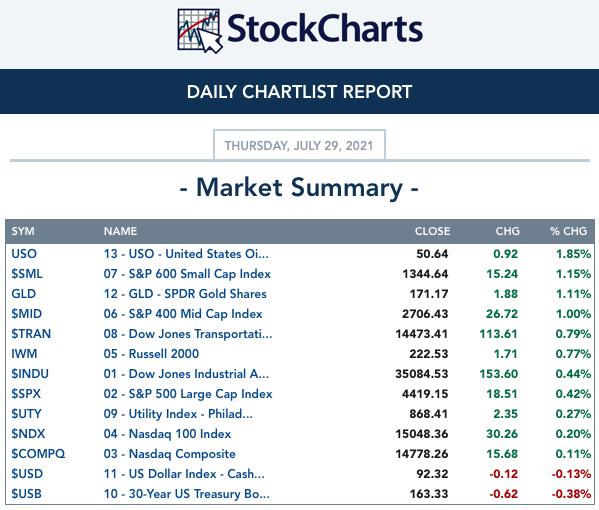Screen dimensions: 599x510
Task: Open 30-Year US Treasury Bond link
Action: click(186, 494)
